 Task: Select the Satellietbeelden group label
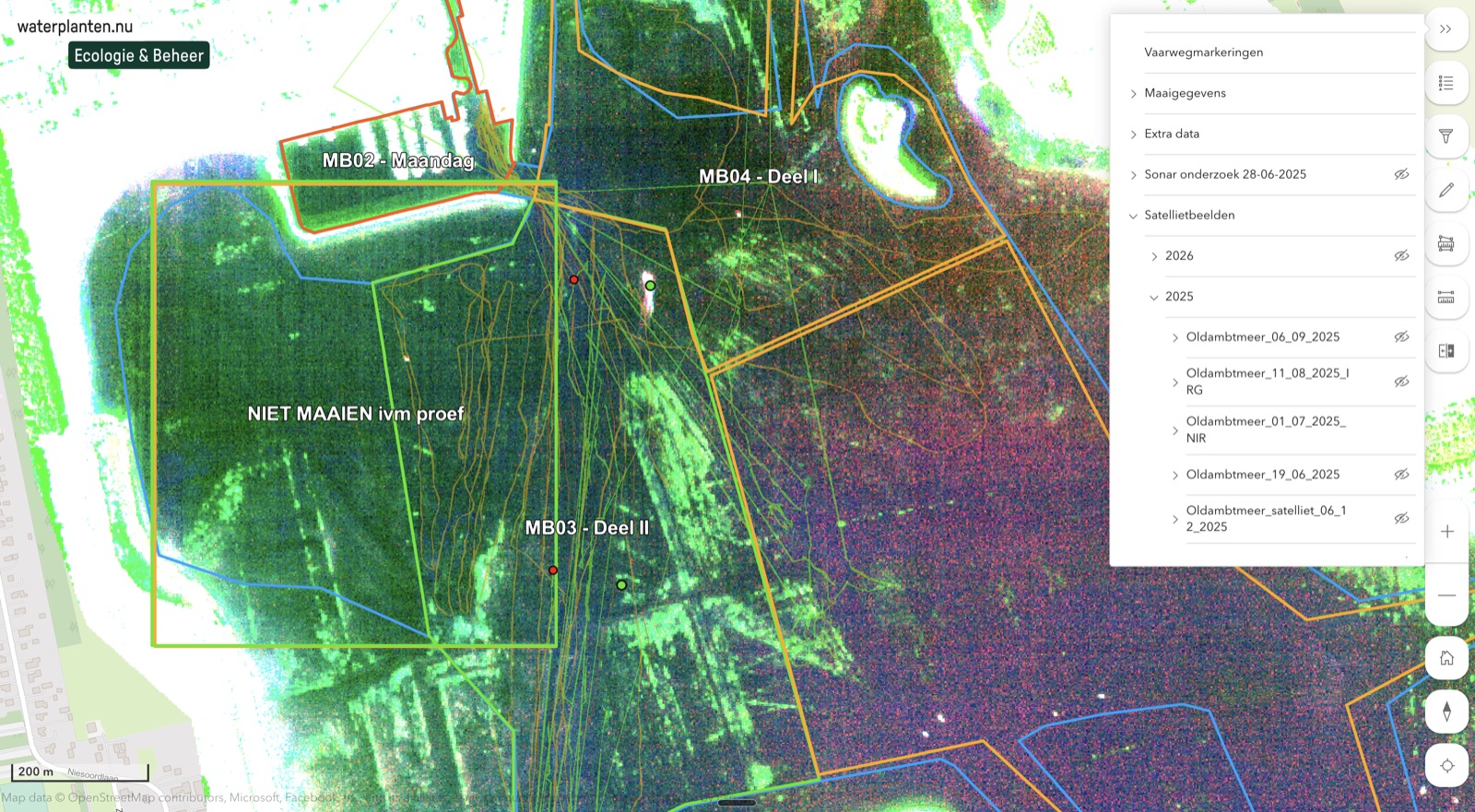pyautogui.click(x=1189, y=215)
